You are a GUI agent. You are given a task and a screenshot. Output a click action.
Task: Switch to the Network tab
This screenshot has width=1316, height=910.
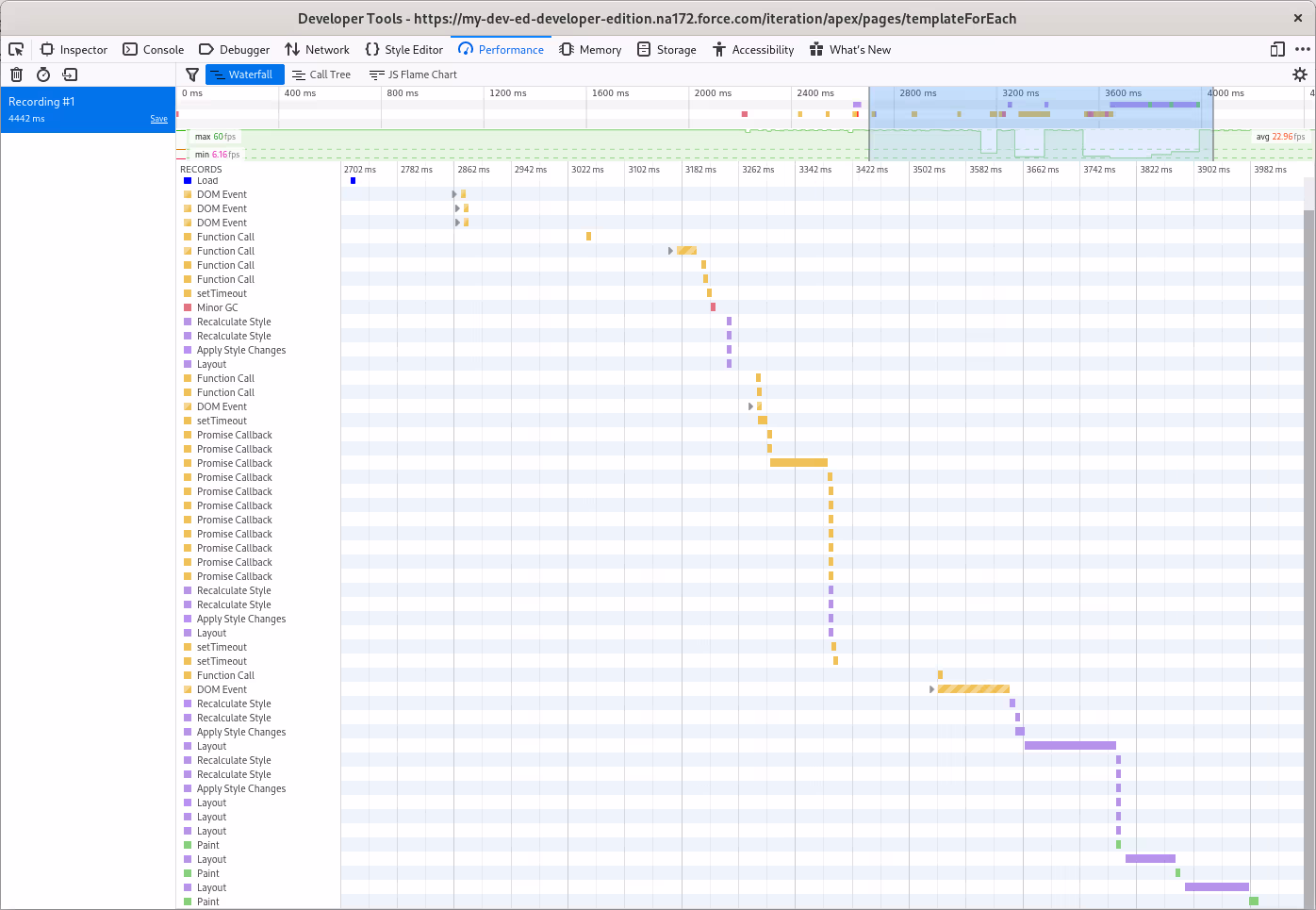[317, 50]
